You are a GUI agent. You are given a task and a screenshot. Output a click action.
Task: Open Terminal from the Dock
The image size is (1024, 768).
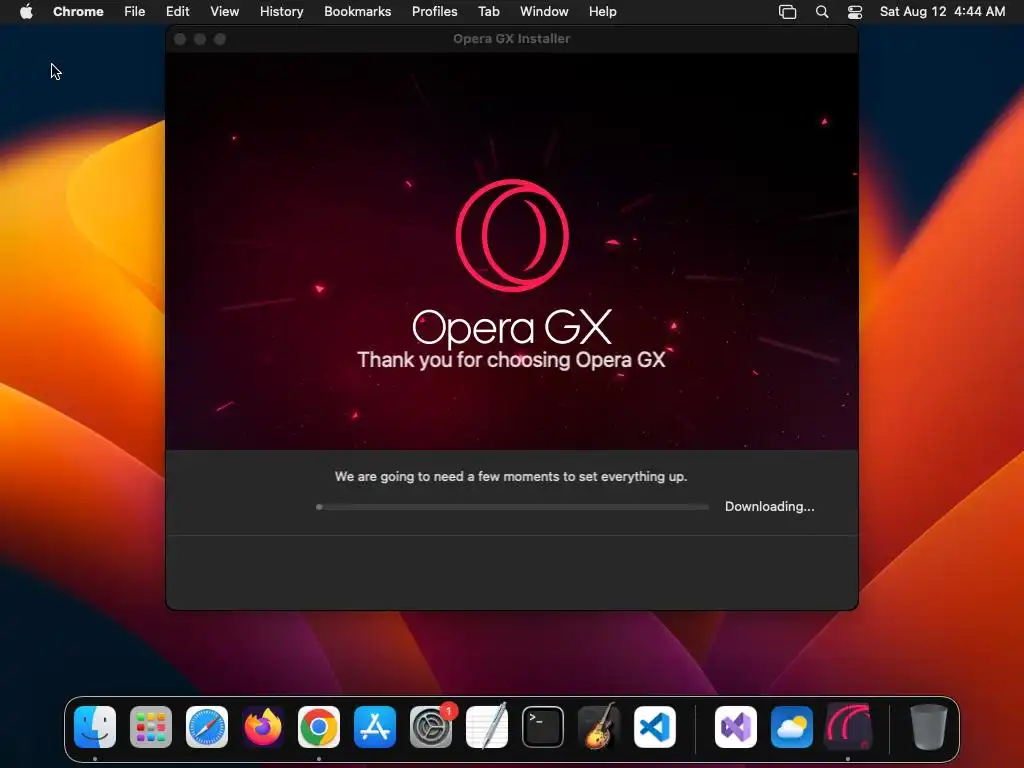[x=543, y=727]
